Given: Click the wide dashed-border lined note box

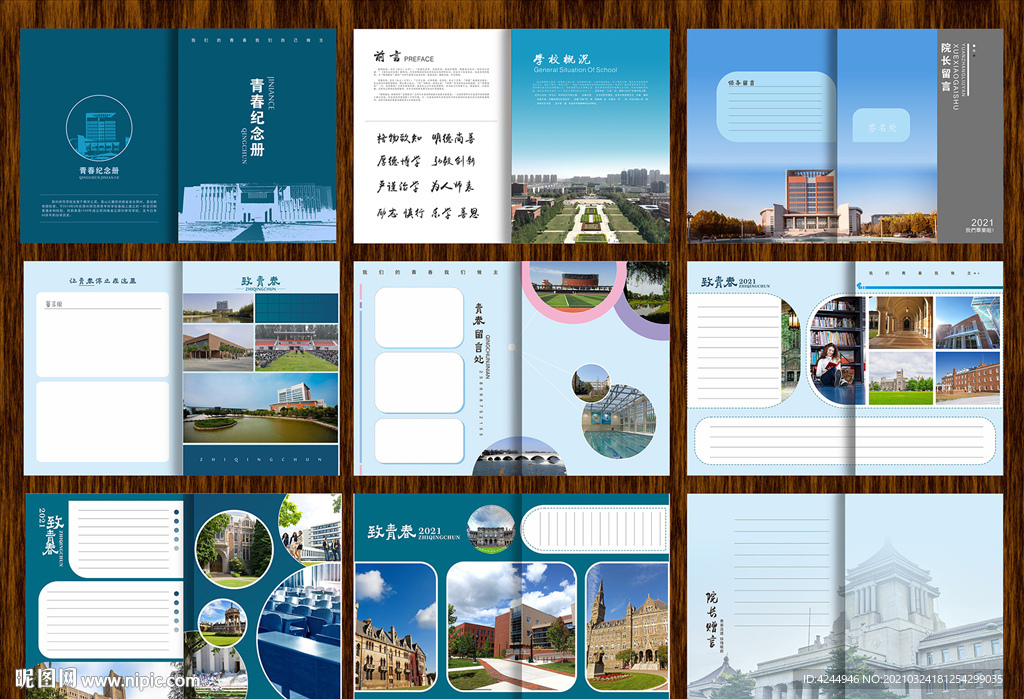Looking at the screenshot, I should 844,440.
